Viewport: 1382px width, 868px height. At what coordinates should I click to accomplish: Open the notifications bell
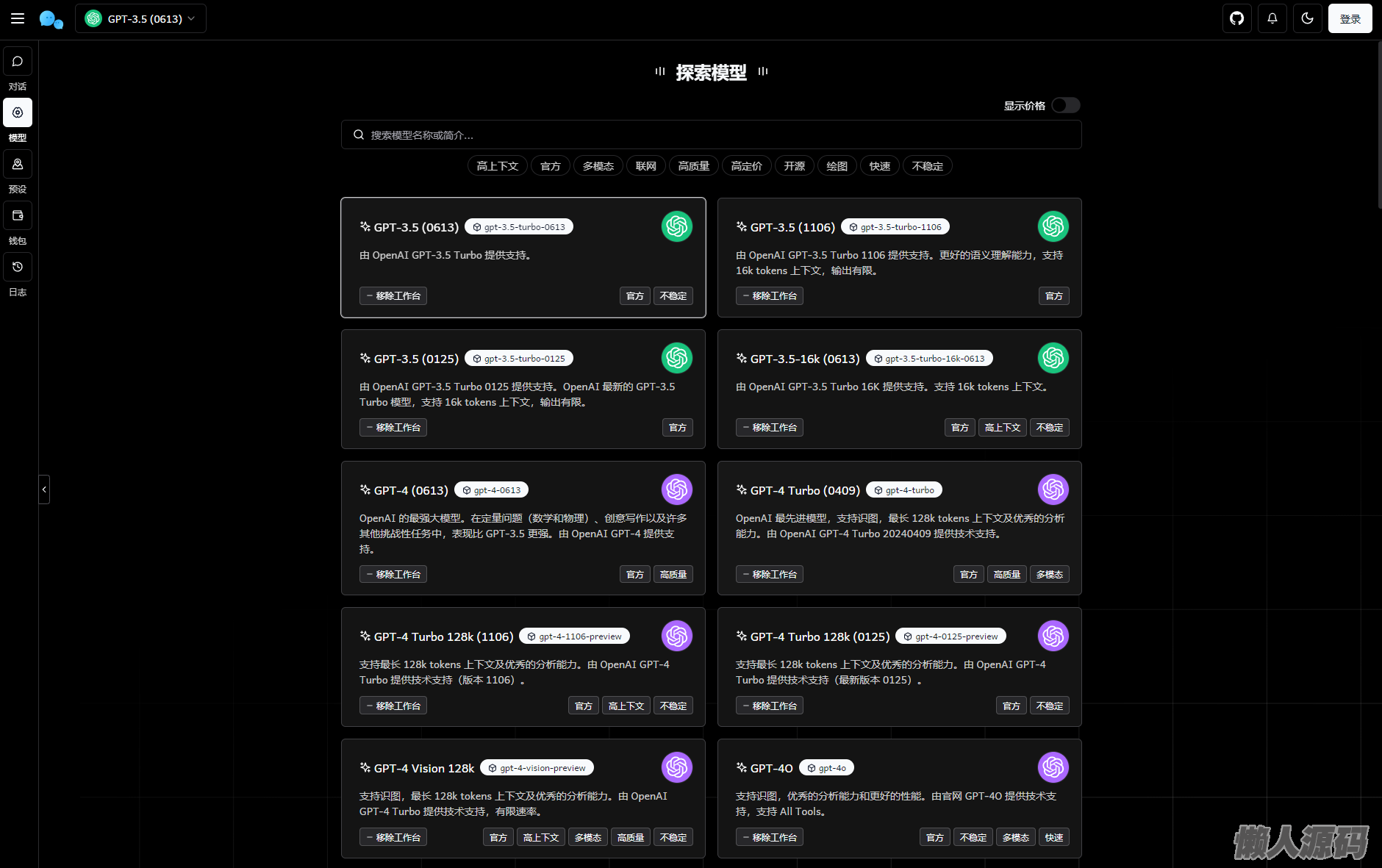tap(1272, 18)
